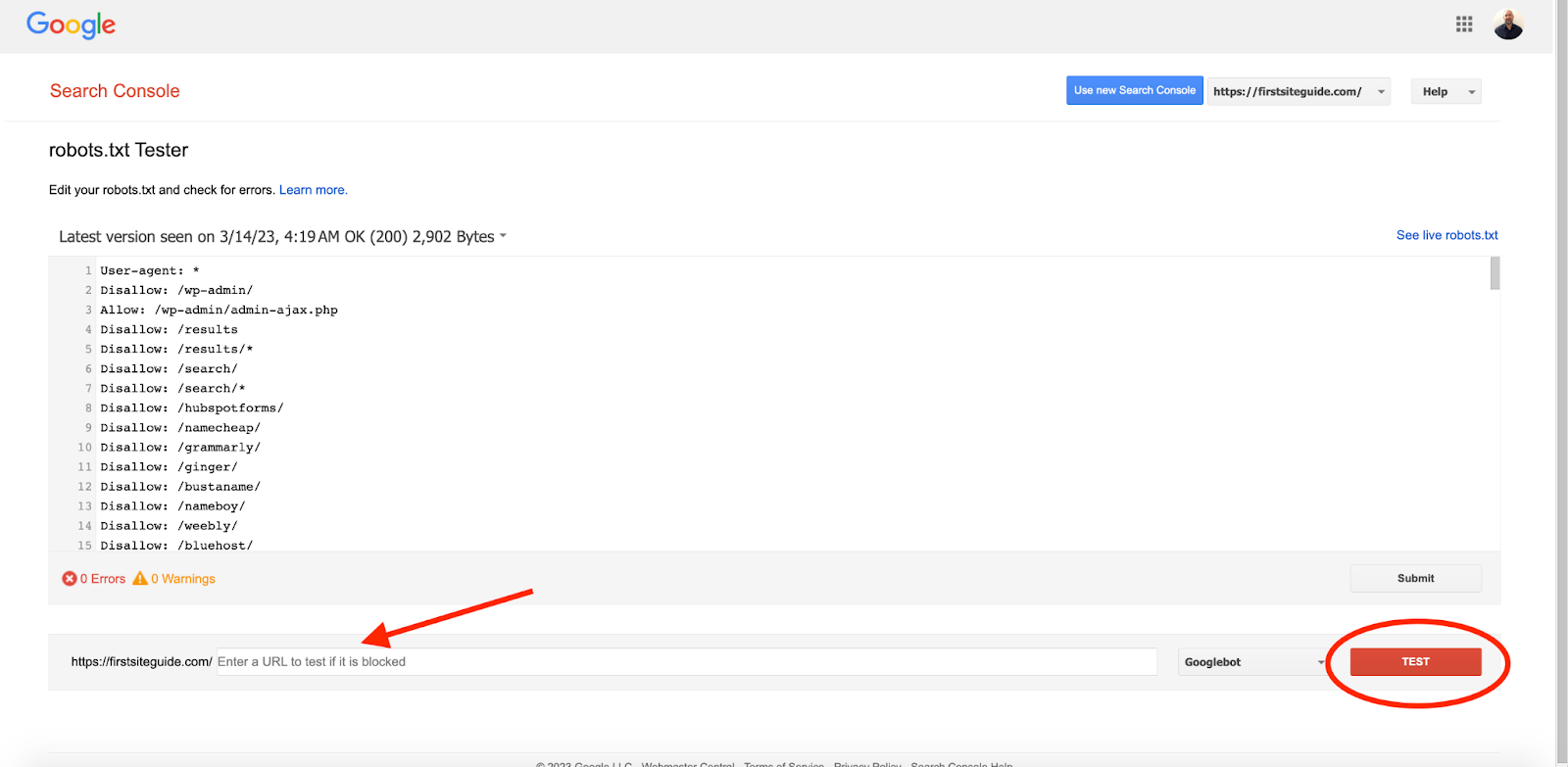Open the firstsiteguide.com property dropdown
Screen dimensions: 1568x767
click(x=1298, y=91)
